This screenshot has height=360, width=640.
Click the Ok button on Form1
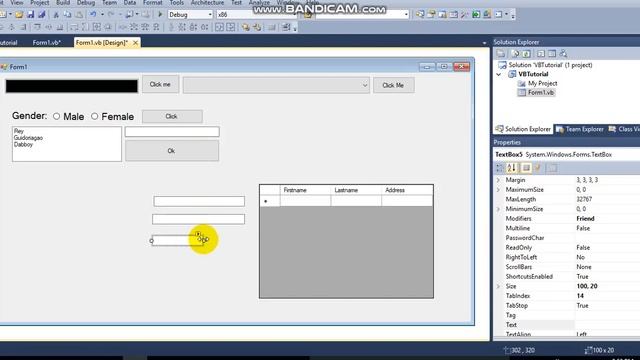pyautogui.click(x=172, y=151)
